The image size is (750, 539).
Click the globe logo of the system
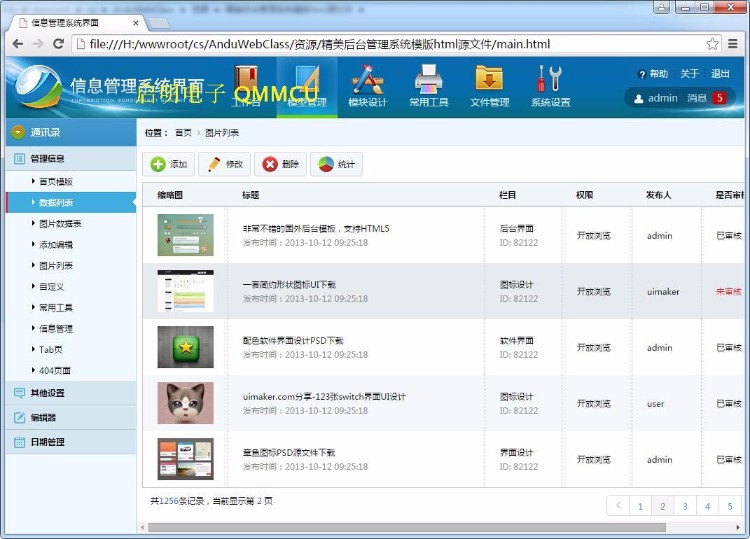click(x=38, y=87)
